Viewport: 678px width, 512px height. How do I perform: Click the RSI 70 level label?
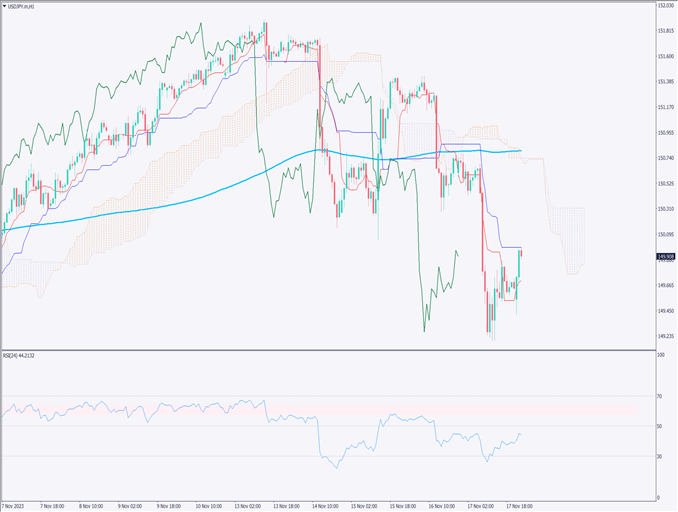660,397
